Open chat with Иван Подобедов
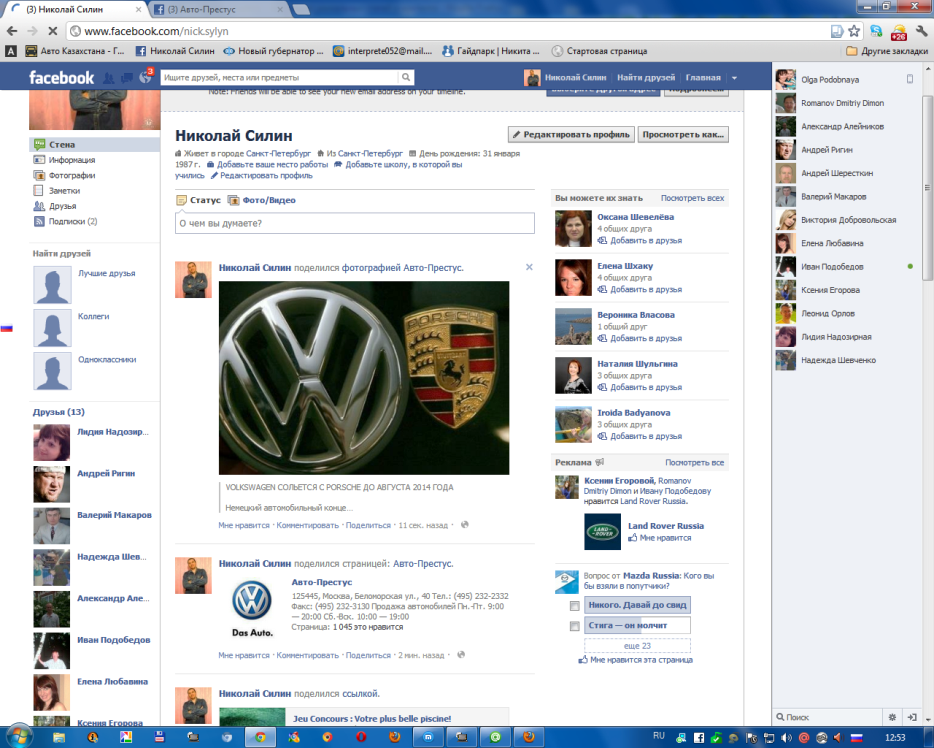934x748 pixels. 846,267
